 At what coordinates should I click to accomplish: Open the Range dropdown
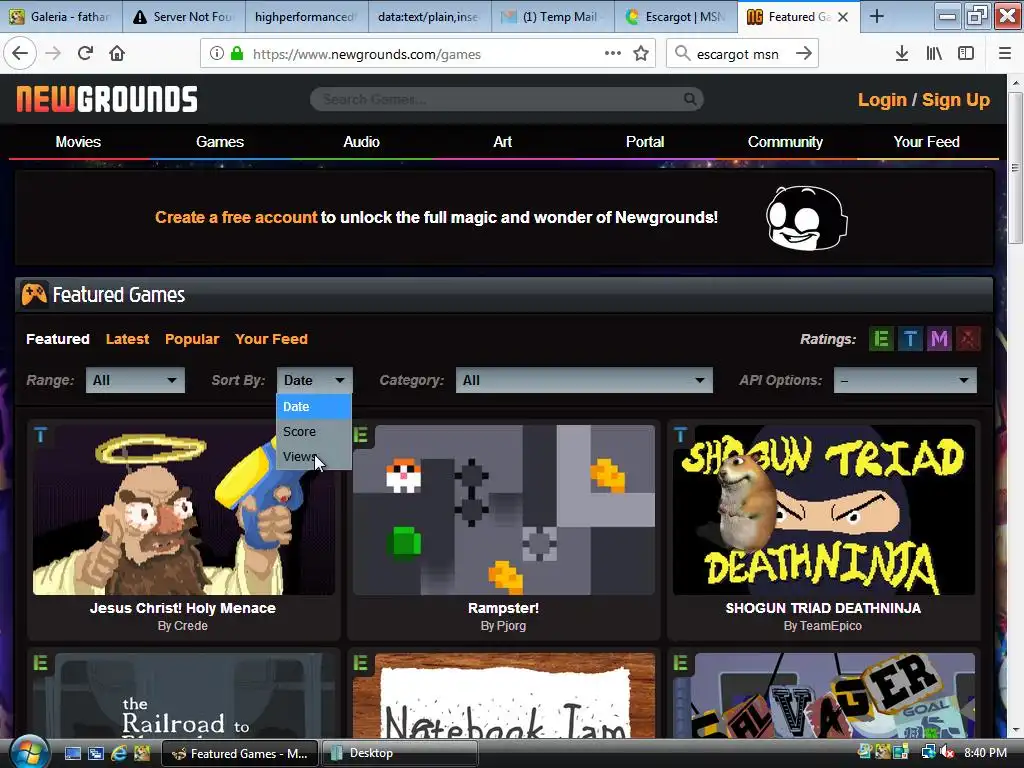point(135,380)
